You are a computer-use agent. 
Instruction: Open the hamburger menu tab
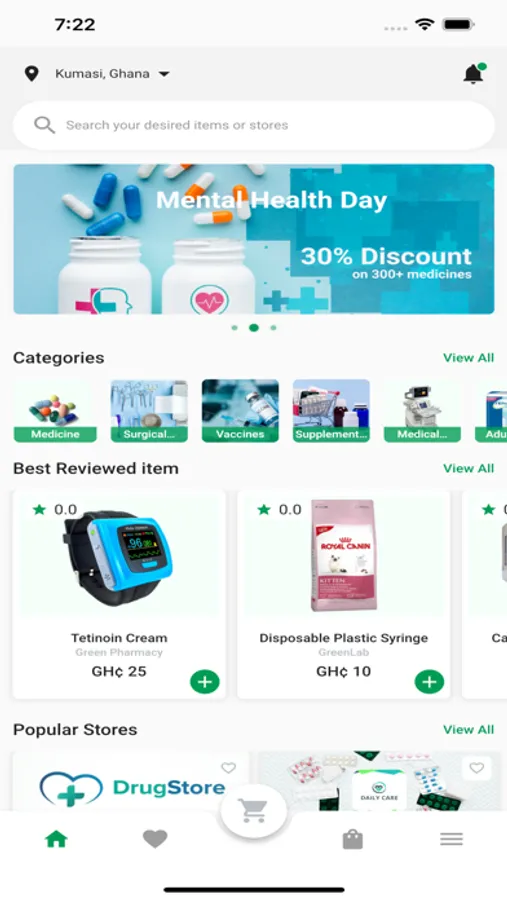coord(451,839)
